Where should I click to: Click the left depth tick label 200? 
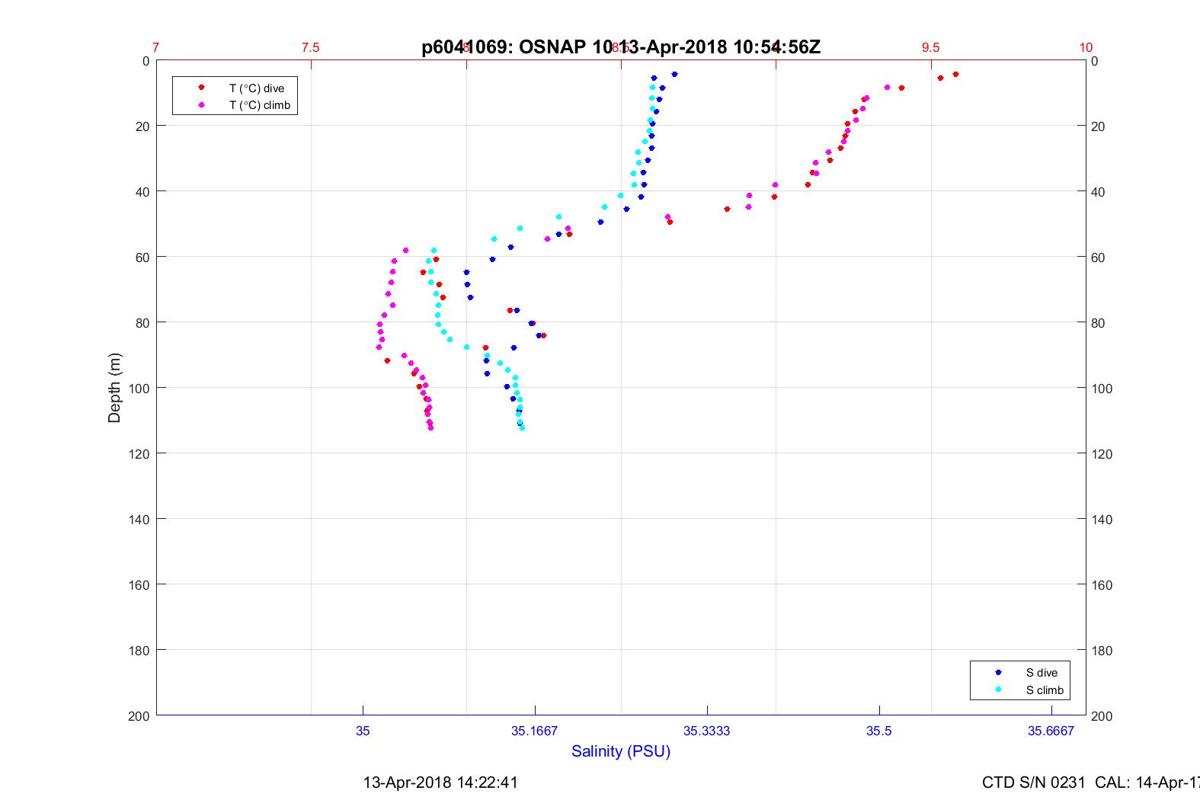[x=139, y=716]
